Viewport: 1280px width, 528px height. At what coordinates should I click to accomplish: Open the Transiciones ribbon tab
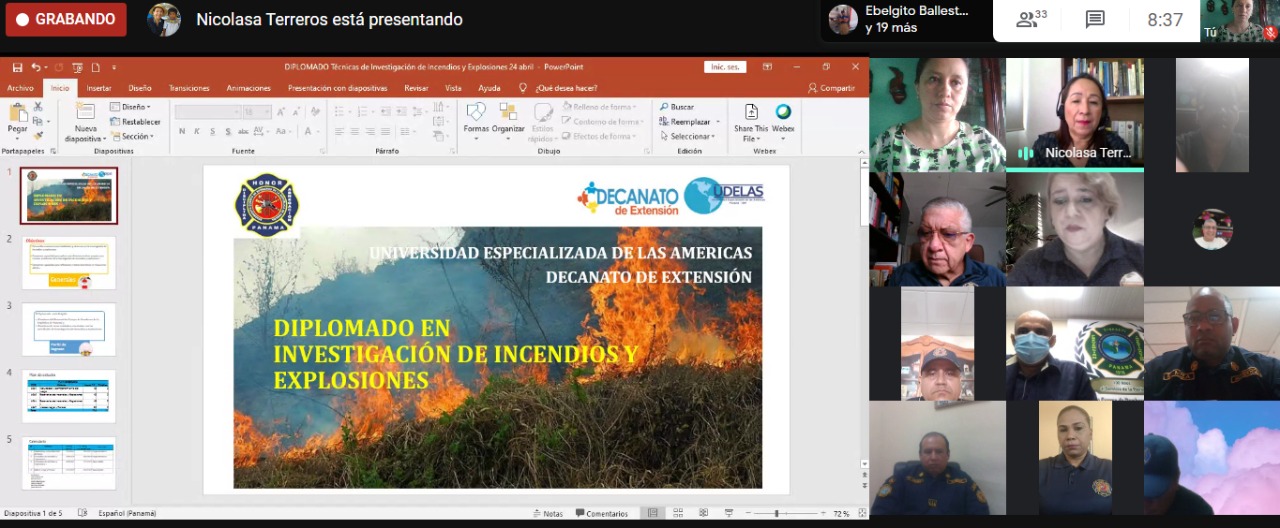coord(189,88)
